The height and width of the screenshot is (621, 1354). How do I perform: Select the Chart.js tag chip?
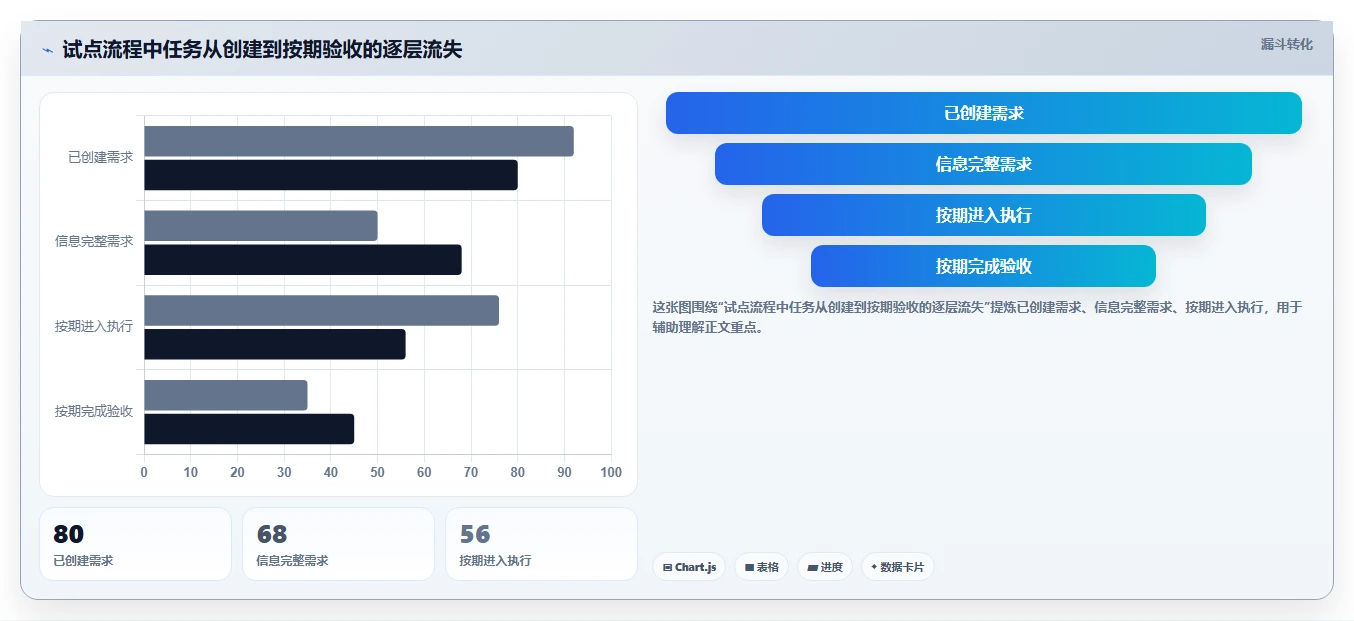tap(689, 567)
